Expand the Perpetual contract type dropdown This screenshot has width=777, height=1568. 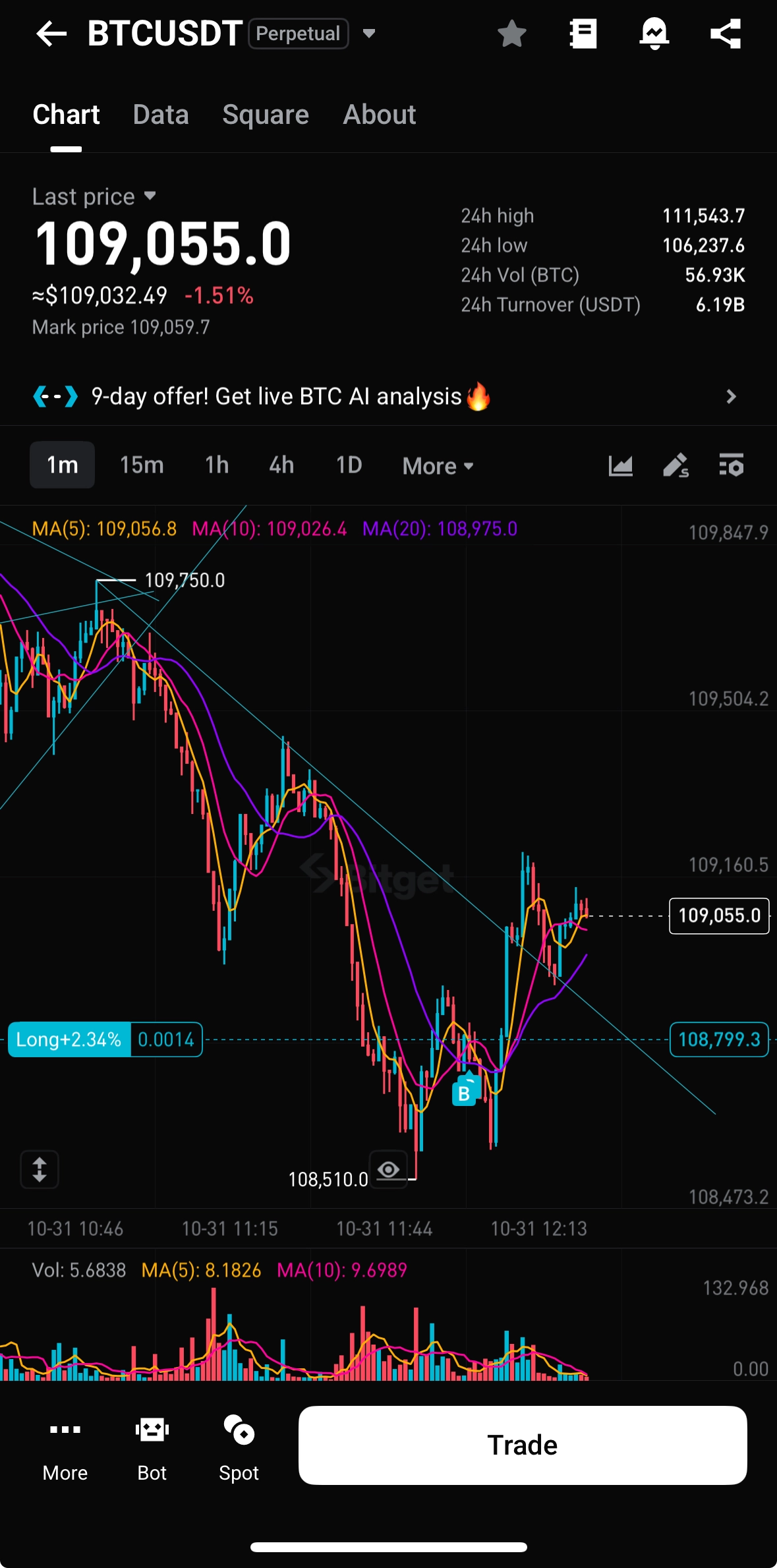369,33
